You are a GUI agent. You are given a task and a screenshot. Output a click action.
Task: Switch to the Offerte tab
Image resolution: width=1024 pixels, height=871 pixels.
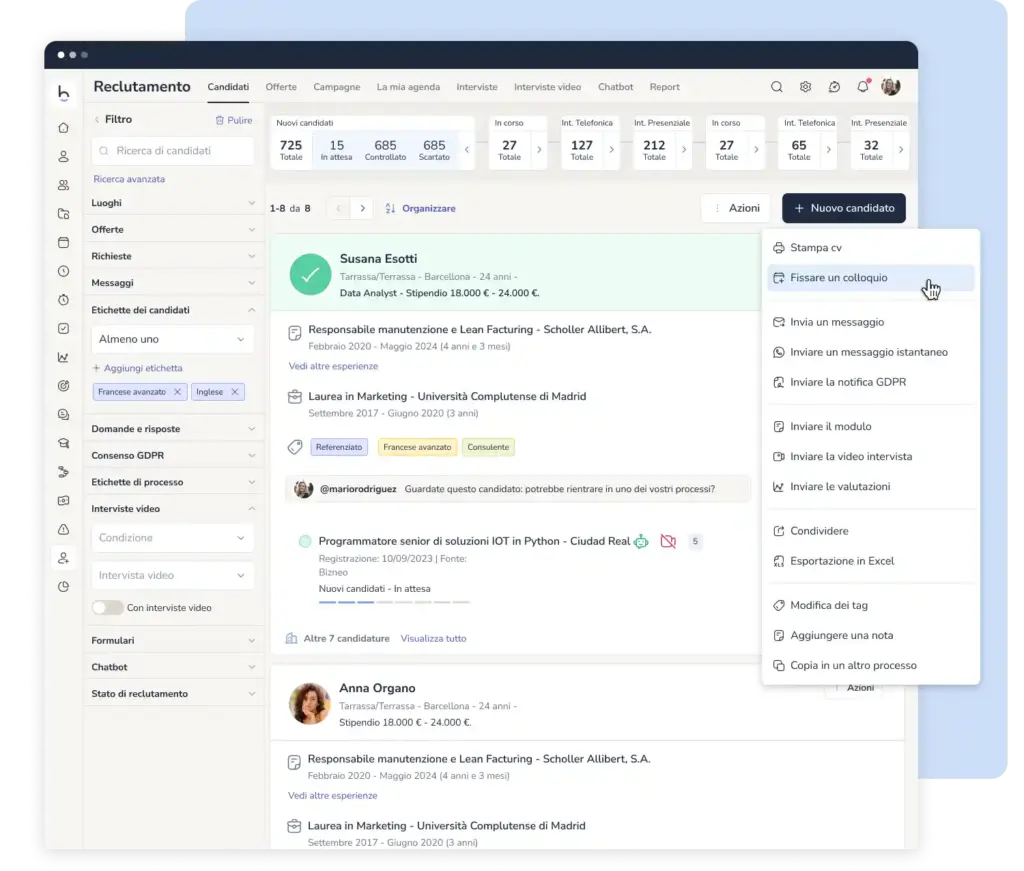point(281,87)
